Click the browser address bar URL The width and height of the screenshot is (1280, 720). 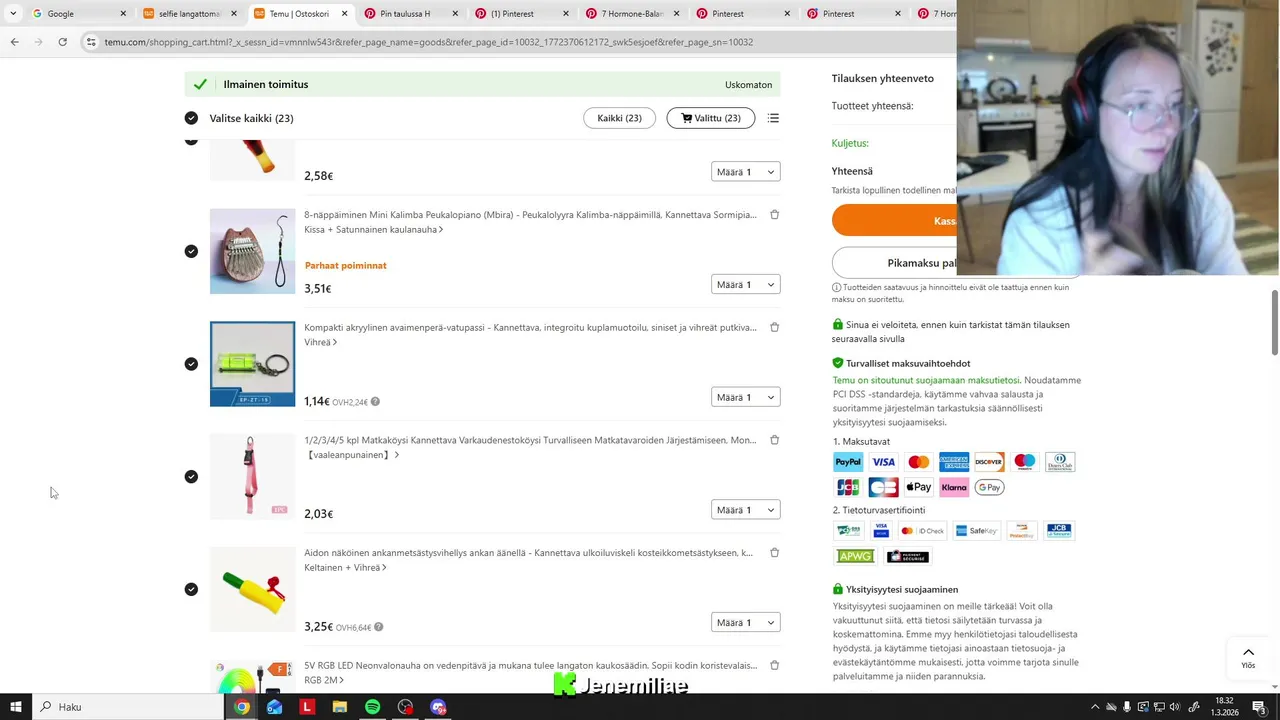click(428, 42)
